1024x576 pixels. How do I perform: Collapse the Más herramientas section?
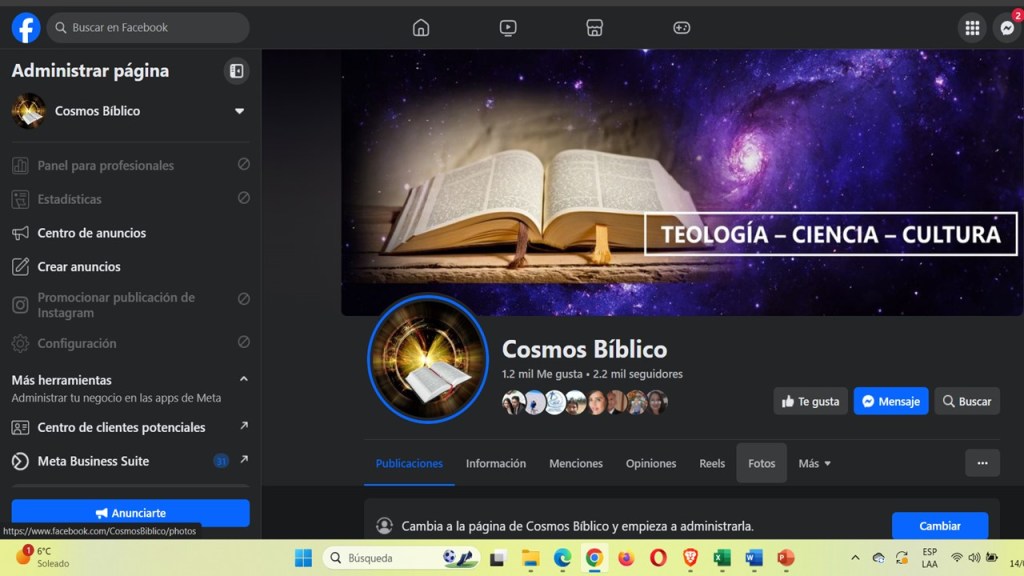[x=243, y=380]
